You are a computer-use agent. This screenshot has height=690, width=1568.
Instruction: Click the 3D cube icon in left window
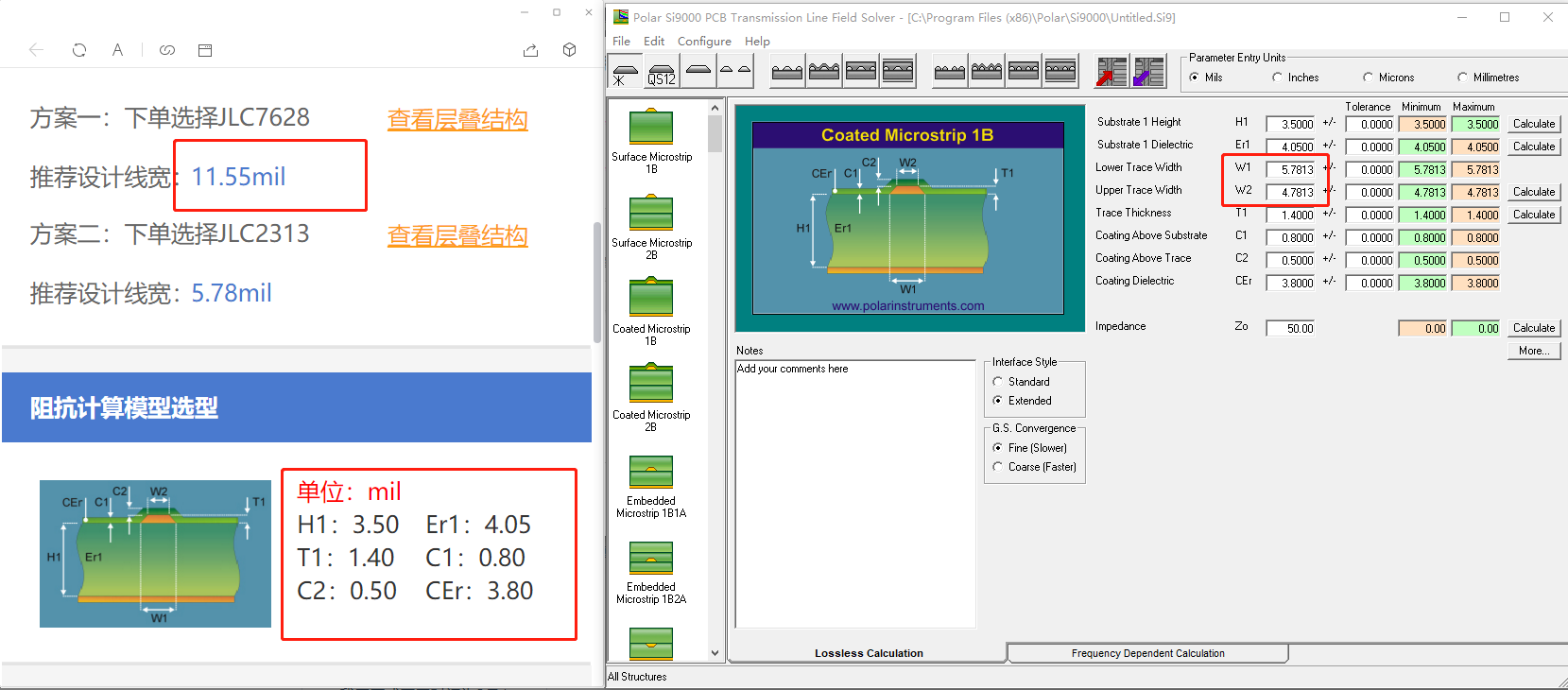[x=569, y=50]
